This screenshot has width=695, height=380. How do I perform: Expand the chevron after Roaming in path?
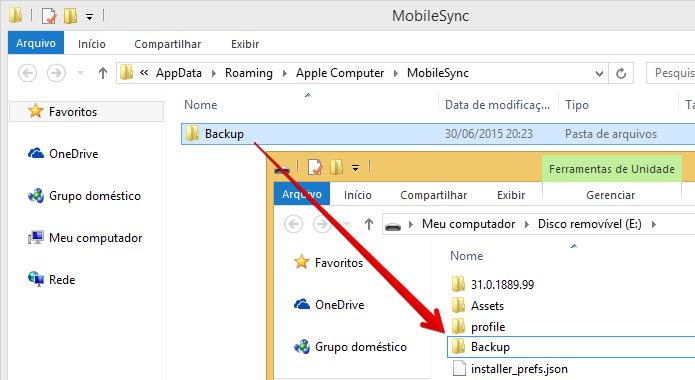coord(285,73)
